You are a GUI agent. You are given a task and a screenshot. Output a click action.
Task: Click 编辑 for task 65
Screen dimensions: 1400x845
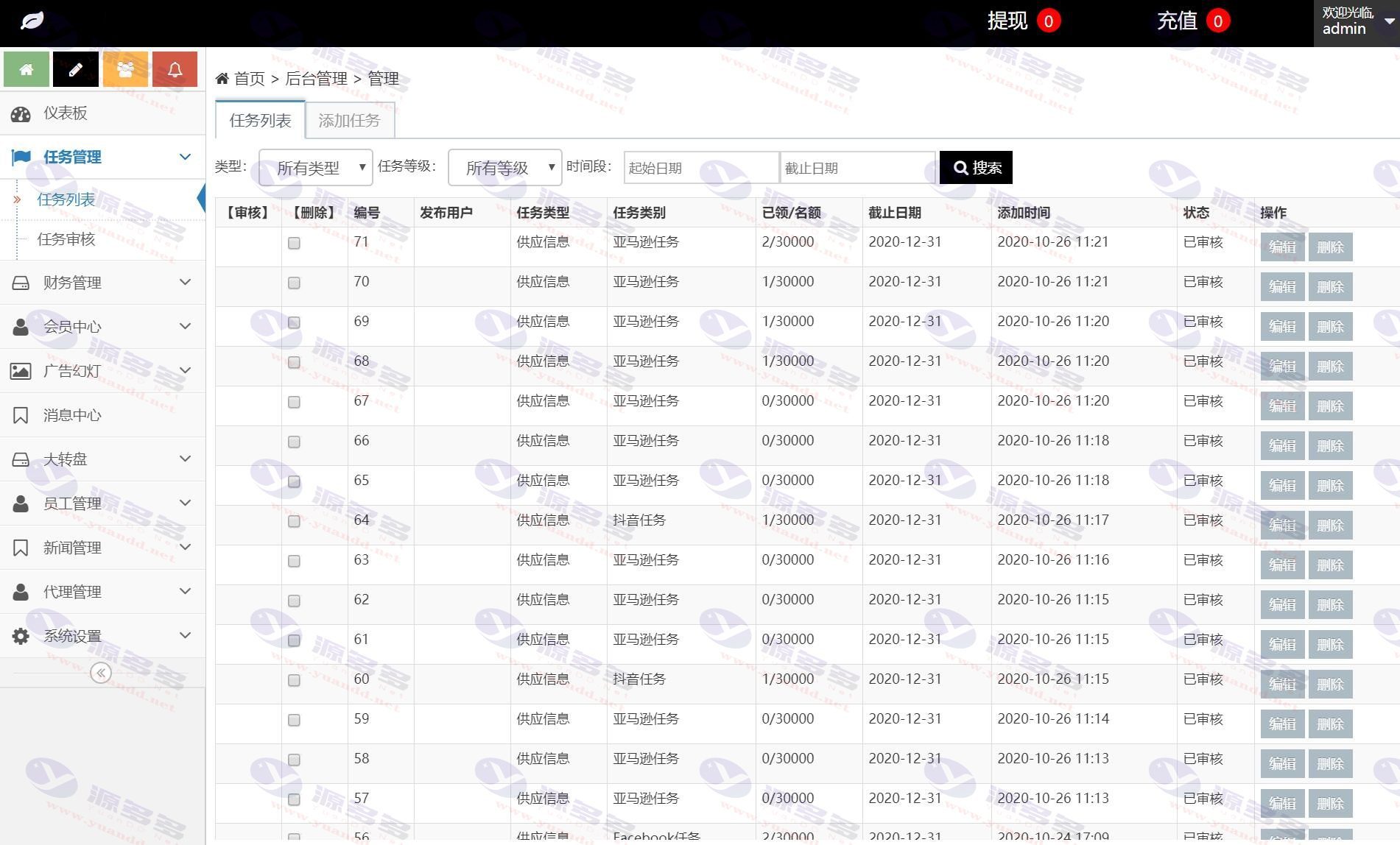[x=1282, y=486]
